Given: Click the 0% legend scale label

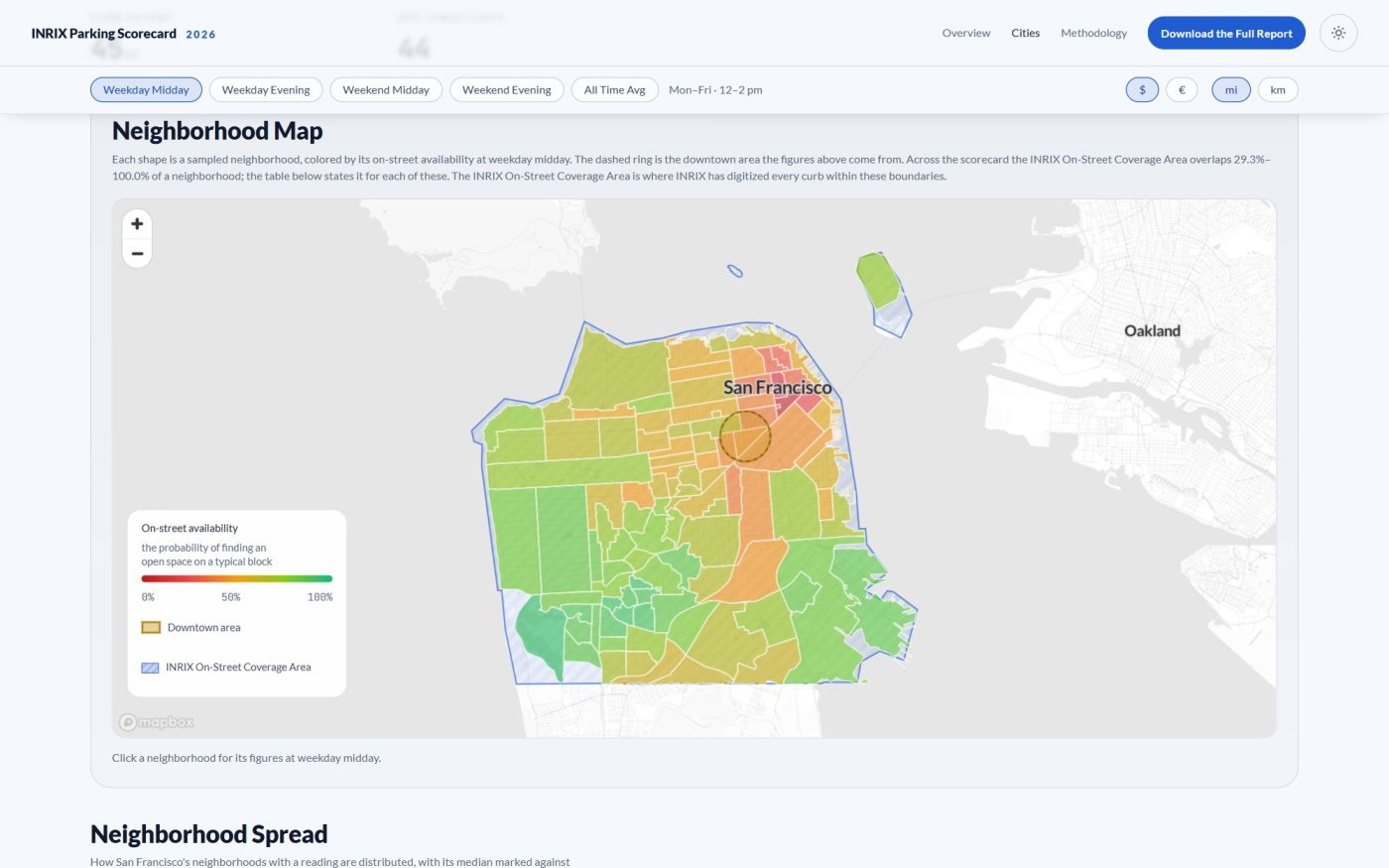Looking at the screenshot, I should 148,597.
